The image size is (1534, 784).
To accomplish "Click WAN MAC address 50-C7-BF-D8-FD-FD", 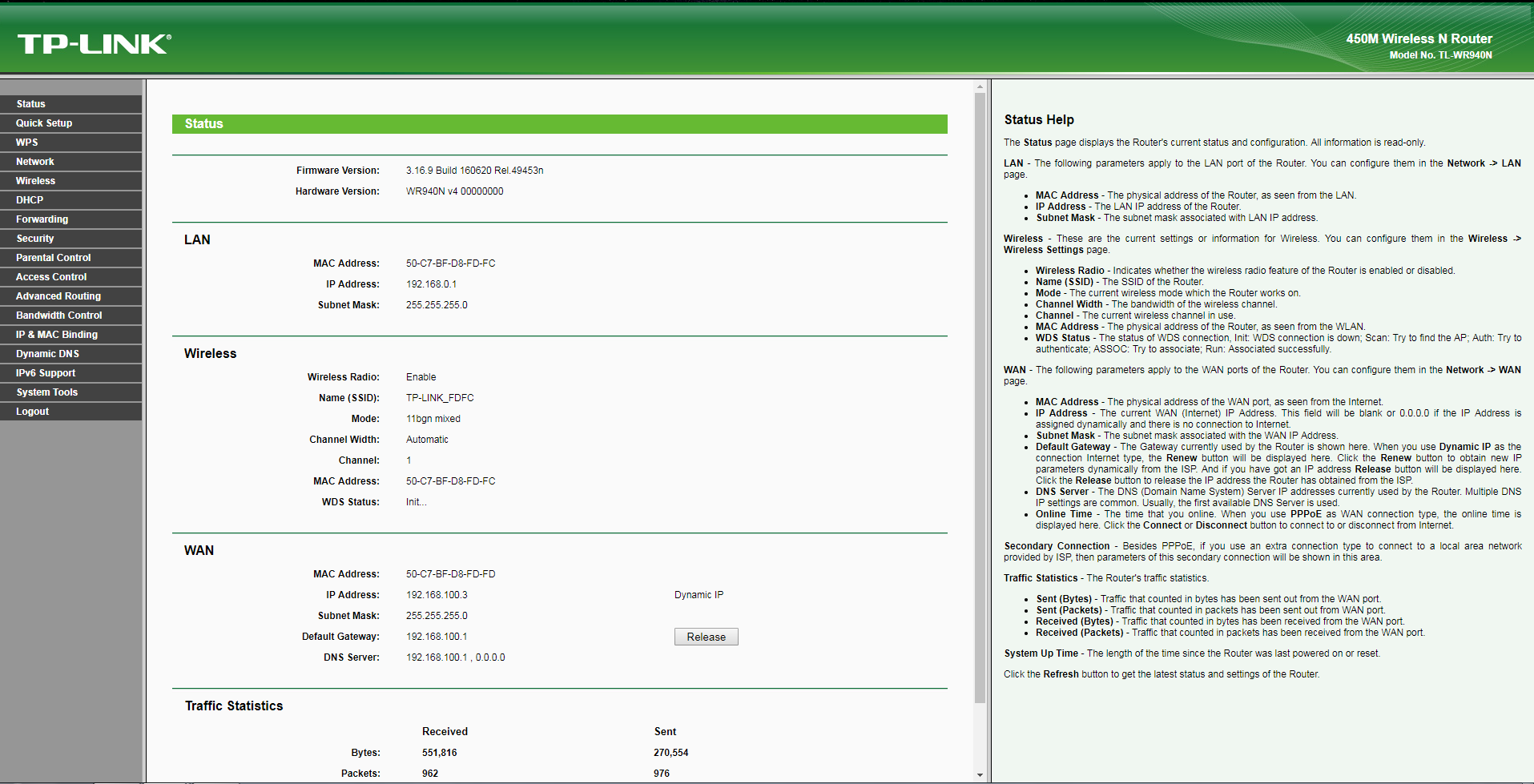I will (450, 574).
